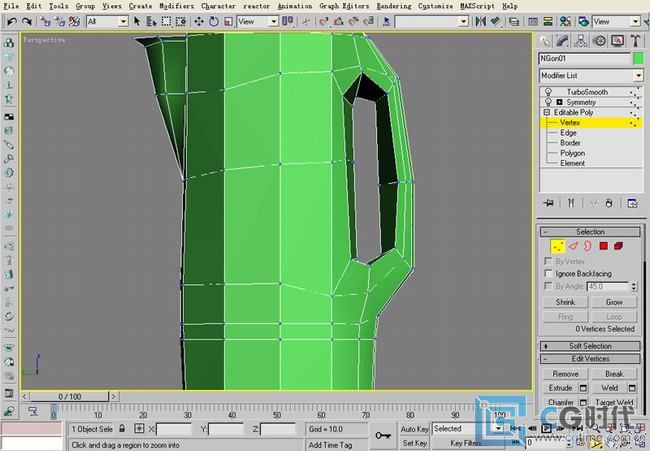Toggle the Selection Lock padlock
The image size is (650, 451).
click(122, 428)
